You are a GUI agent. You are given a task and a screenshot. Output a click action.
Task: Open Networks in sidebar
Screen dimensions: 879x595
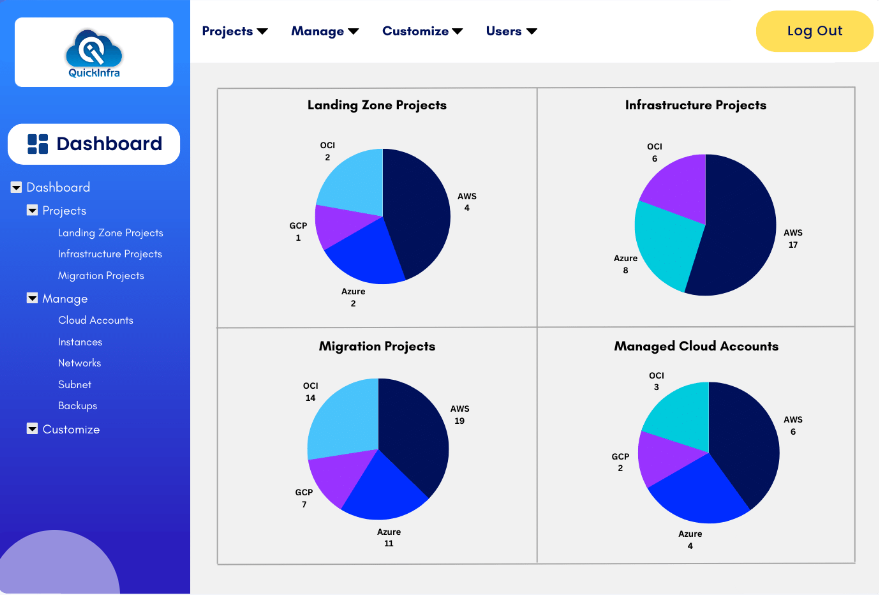[80, 363]
